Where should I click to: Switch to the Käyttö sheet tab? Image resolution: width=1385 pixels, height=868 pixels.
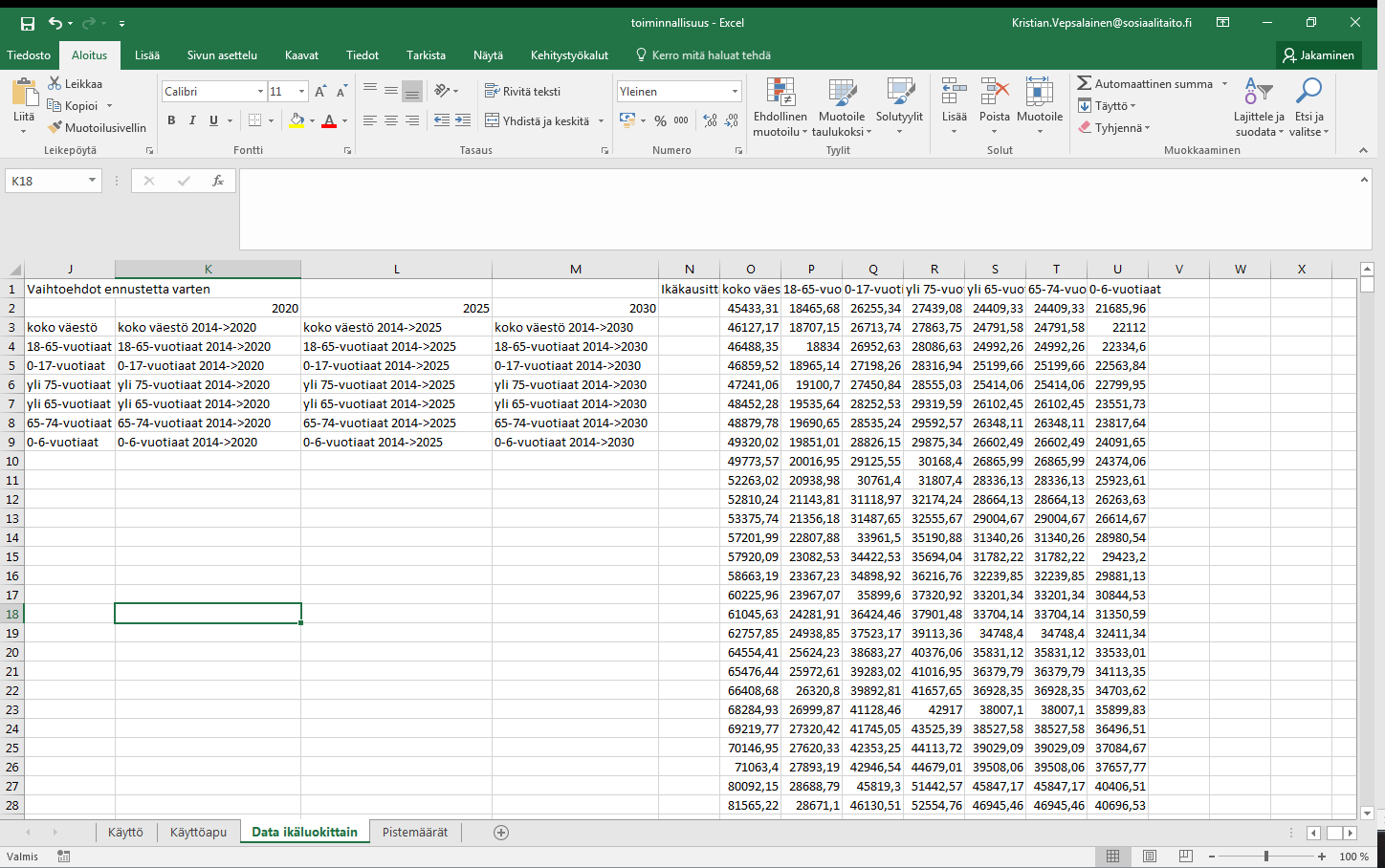[125, 832]
